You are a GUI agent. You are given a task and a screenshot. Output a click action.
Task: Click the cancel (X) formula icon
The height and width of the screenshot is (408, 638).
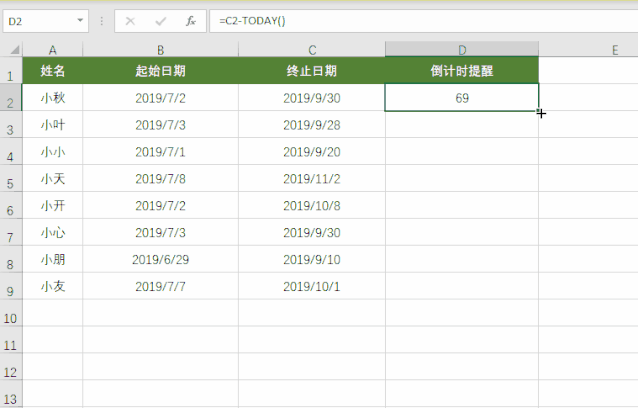130,21
